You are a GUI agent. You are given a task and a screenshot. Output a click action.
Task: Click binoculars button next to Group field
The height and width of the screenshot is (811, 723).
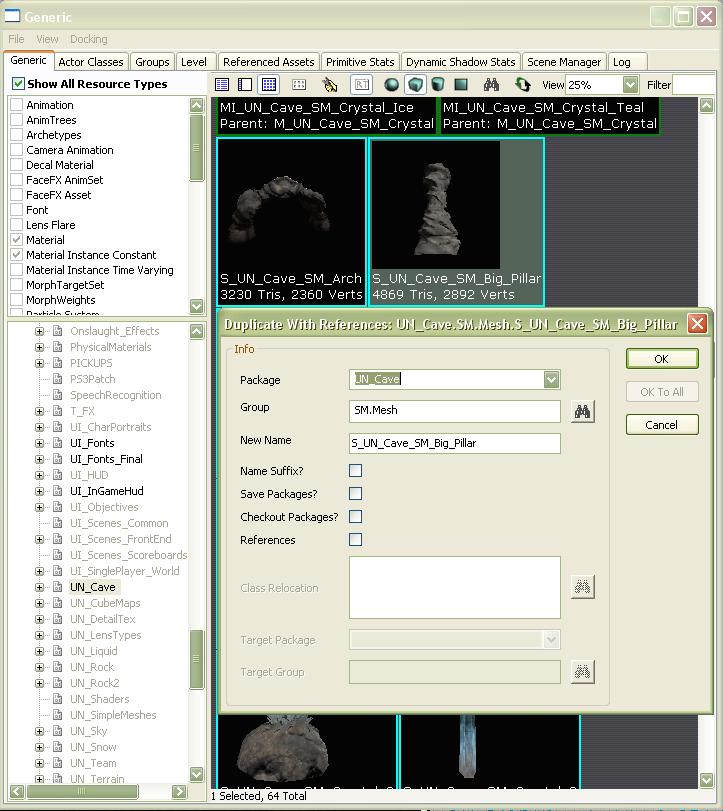582,411
